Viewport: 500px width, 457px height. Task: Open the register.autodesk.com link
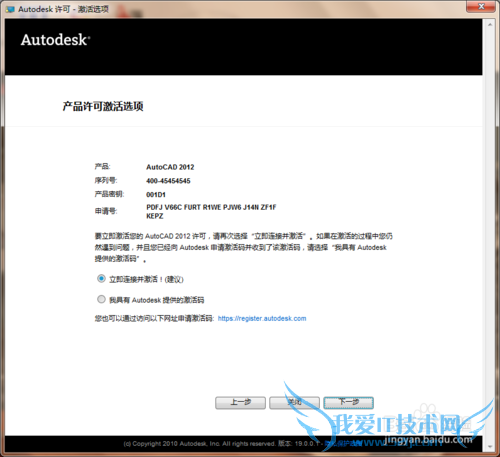coord(262,318)
